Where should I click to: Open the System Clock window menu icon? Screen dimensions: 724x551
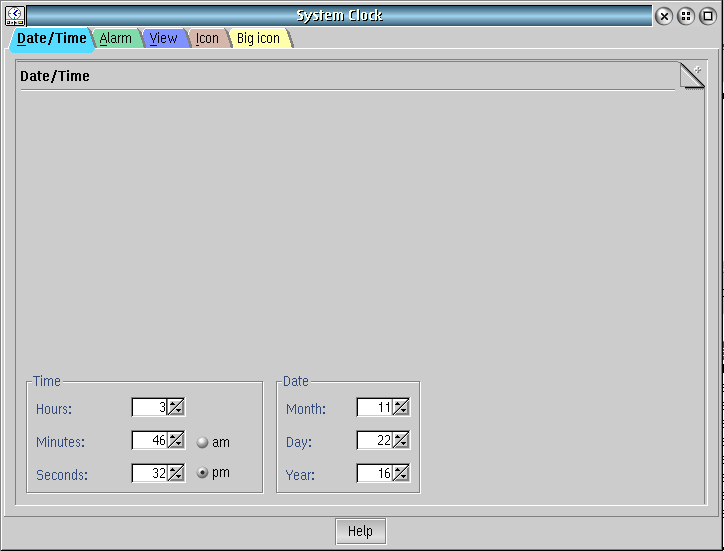point(15,16)
